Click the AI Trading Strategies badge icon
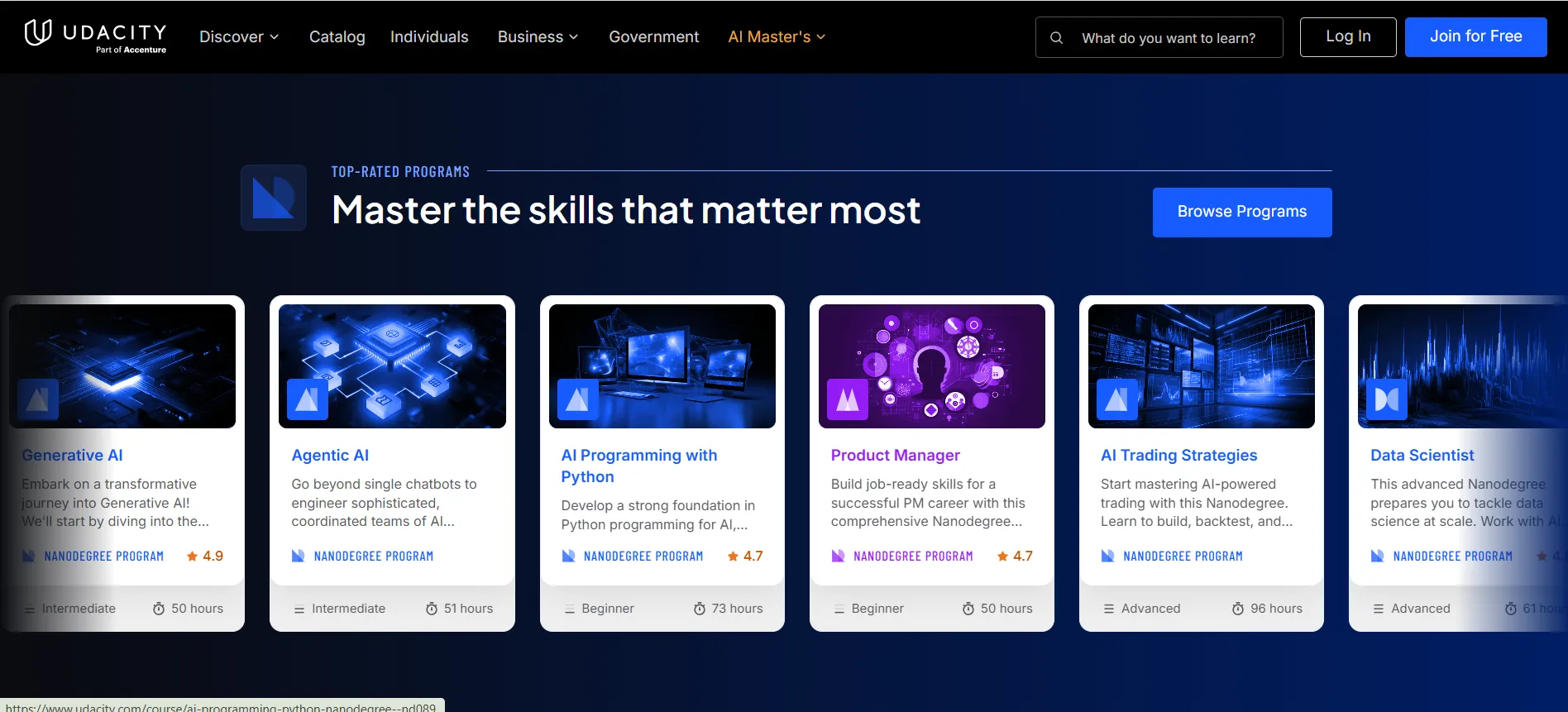 pyautogui.click(x=1117, y=399)
